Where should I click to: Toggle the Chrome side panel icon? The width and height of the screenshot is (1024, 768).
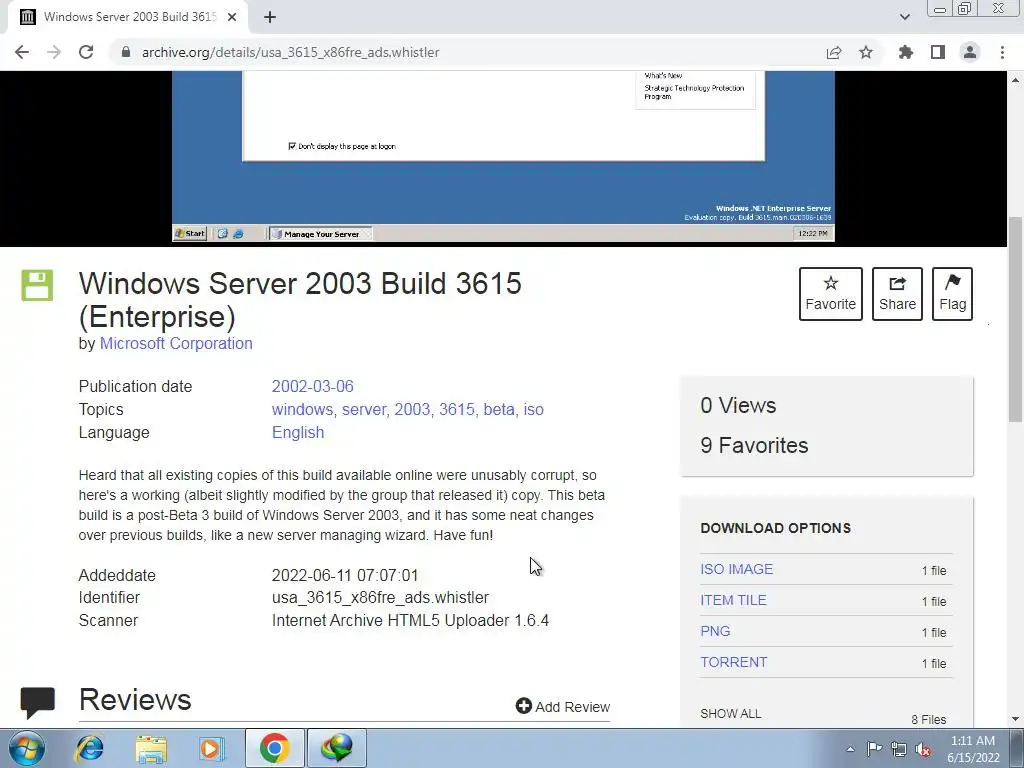pos(938,52)
